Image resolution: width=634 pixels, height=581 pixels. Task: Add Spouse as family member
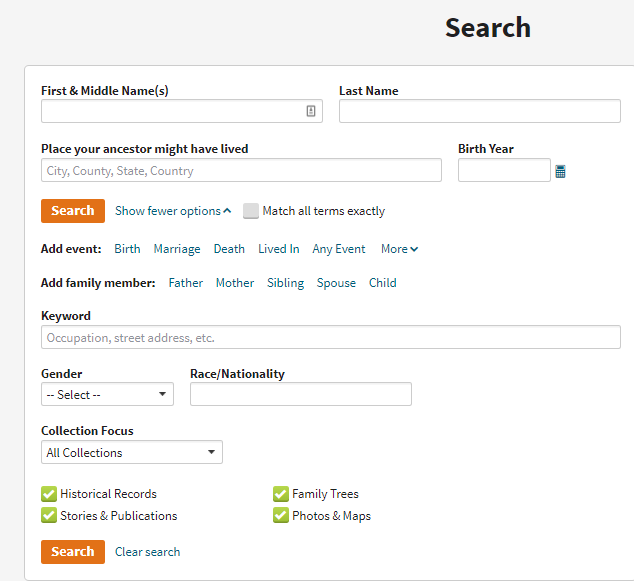336,283
